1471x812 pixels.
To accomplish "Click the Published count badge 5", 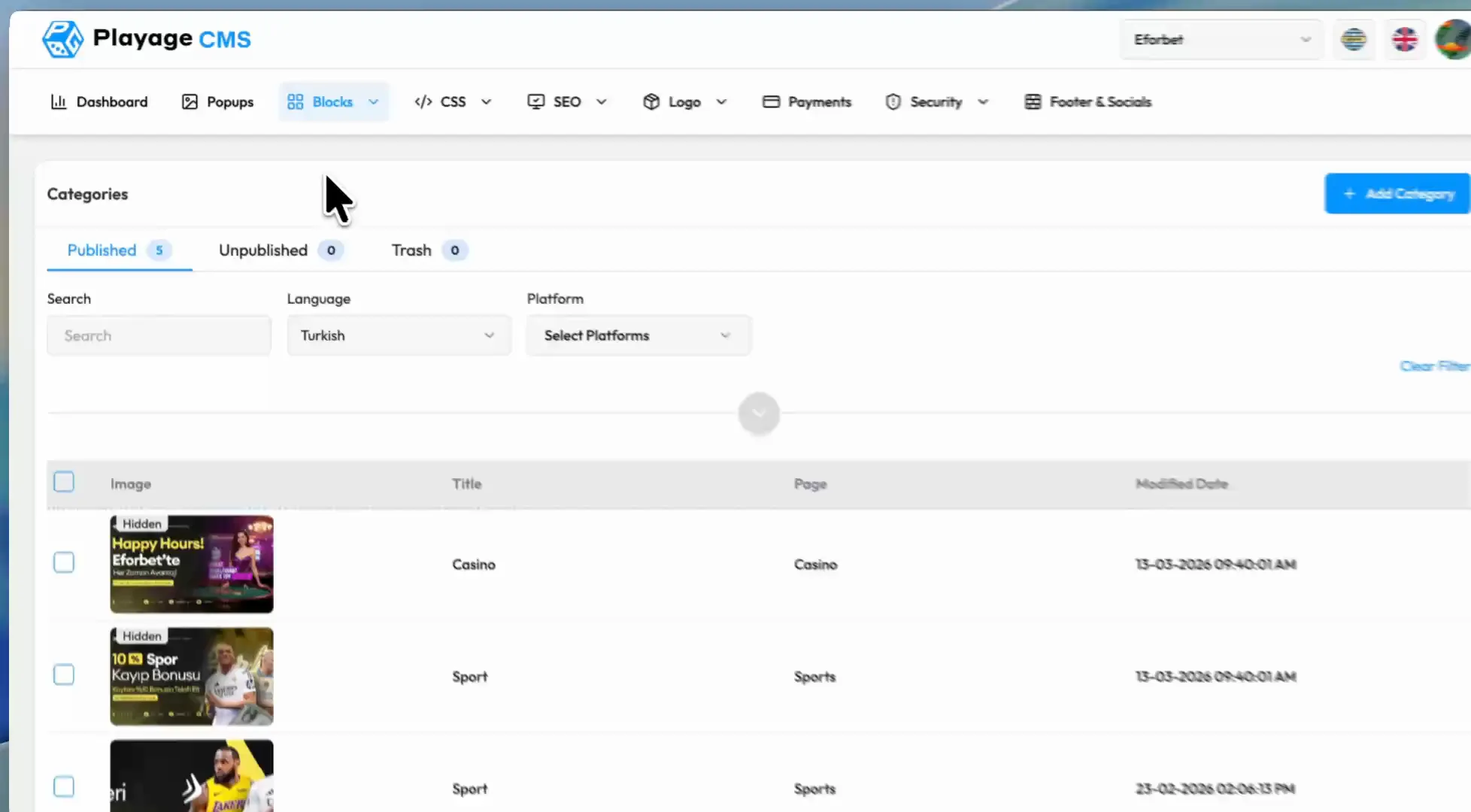I will click(159, 250).
